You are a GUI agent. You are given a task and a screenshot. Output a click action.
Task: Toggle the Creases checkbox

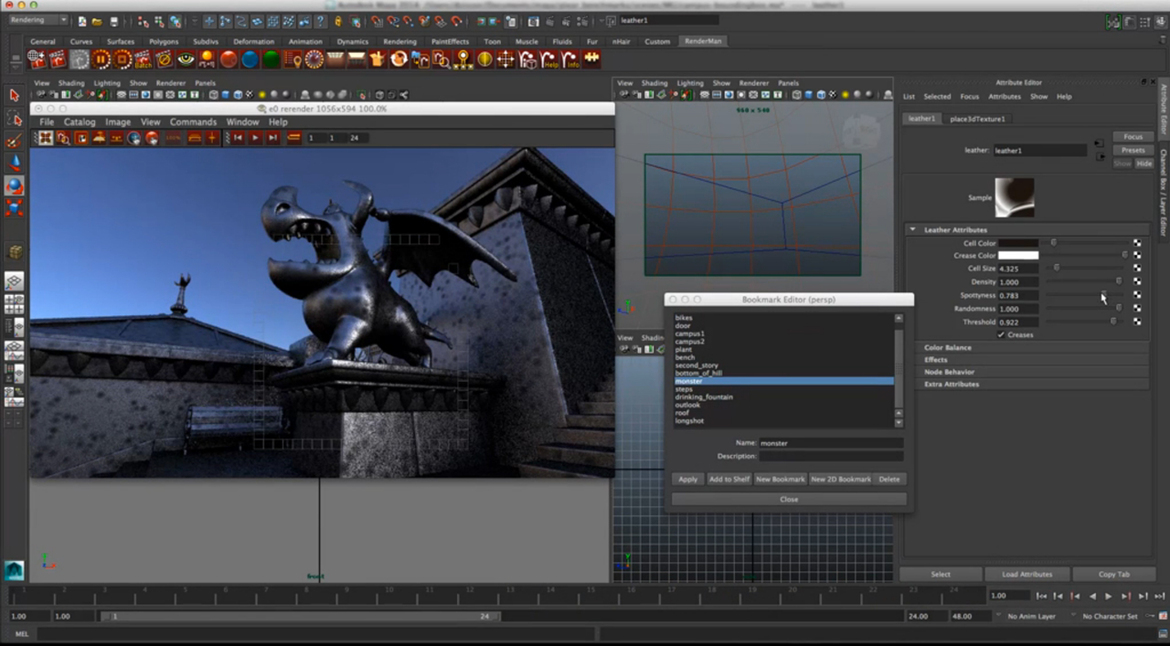coord(1001,335)
